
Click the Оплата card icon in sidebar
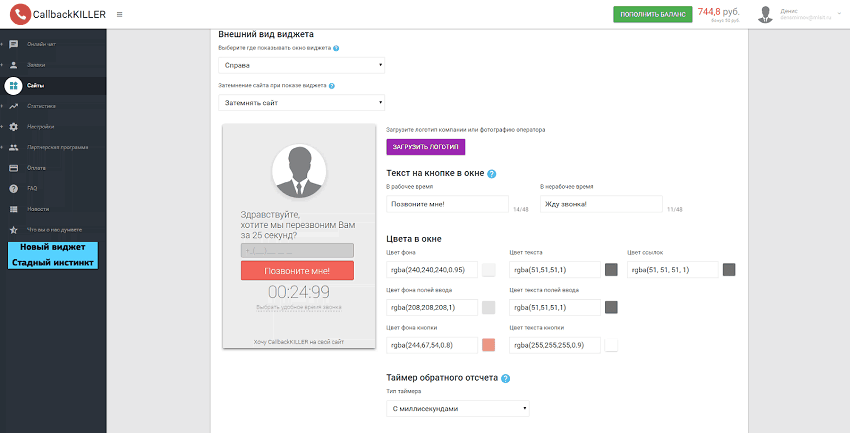click(14, 168)
